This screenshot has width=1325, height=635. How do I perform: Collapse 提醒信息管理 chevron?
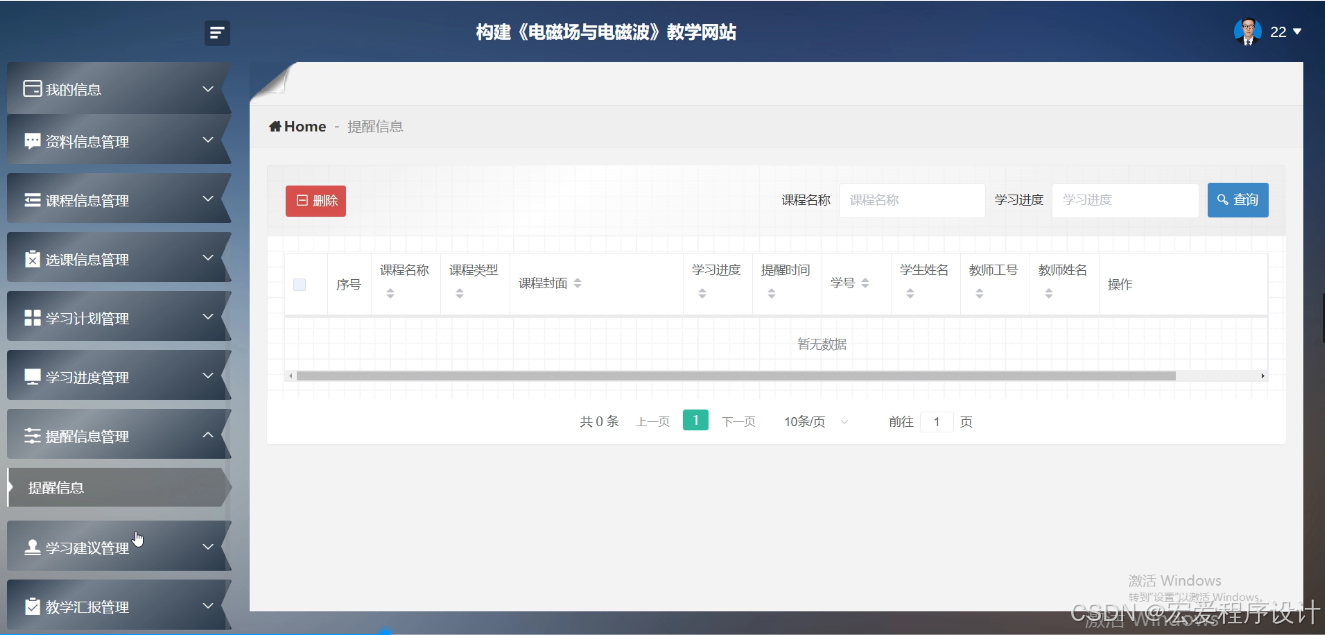click(x=208, y=435)
